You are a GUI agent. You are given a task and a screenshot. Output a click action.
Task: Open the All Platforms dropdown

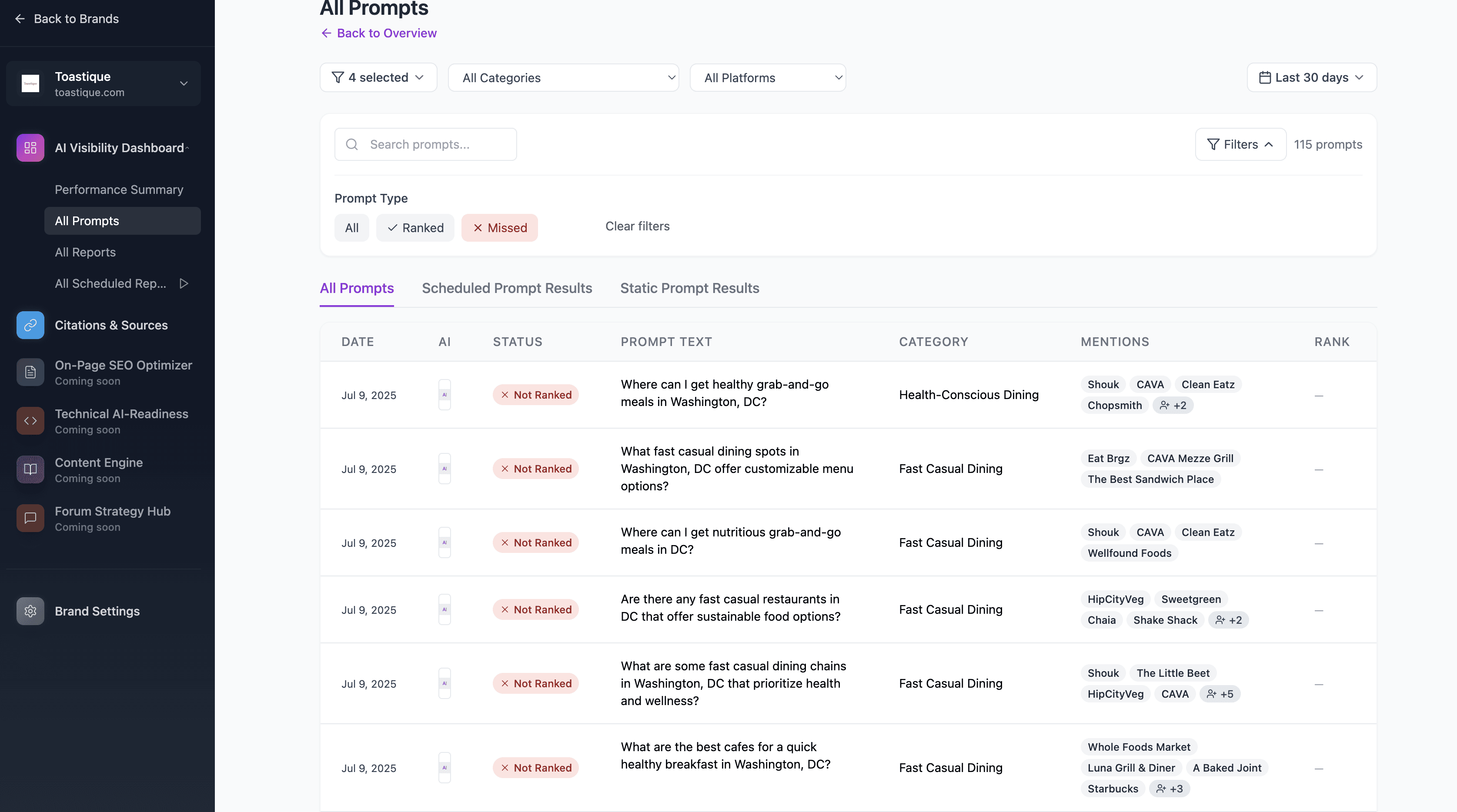[768, 78]
